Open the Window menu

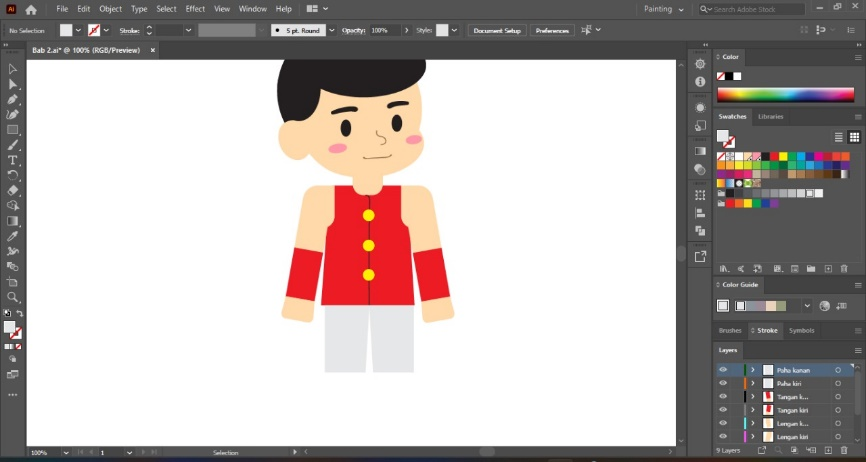[x=252, y=9]
